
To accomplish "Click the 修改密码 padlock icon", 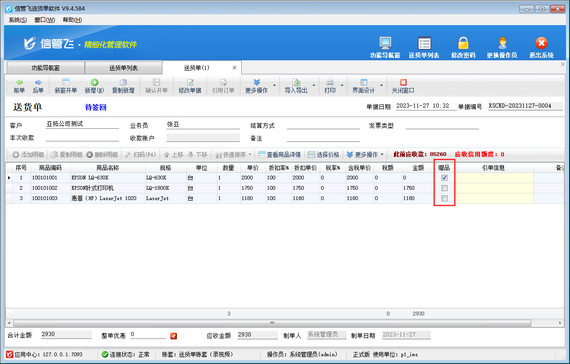I will tap(463, 43).
